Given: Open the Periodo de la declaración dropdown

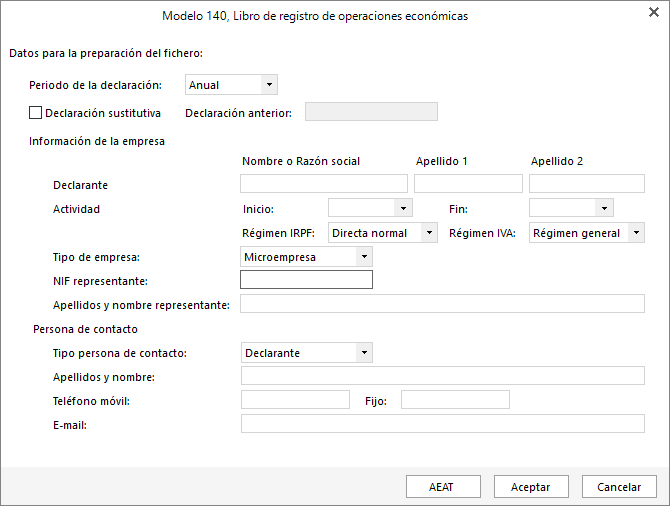Looking at the screenshot, I should pos(231,85).
